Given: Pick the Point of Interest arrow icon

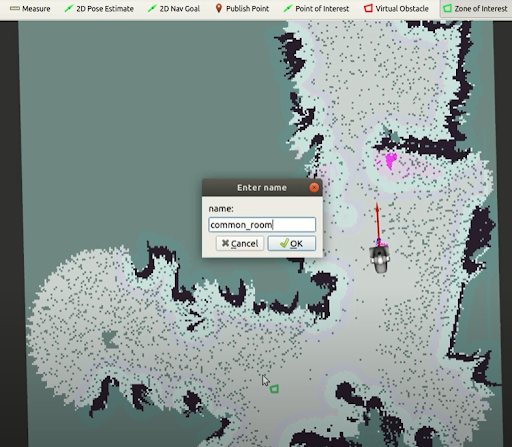Looking at the screenshot, I should point(288,8).
